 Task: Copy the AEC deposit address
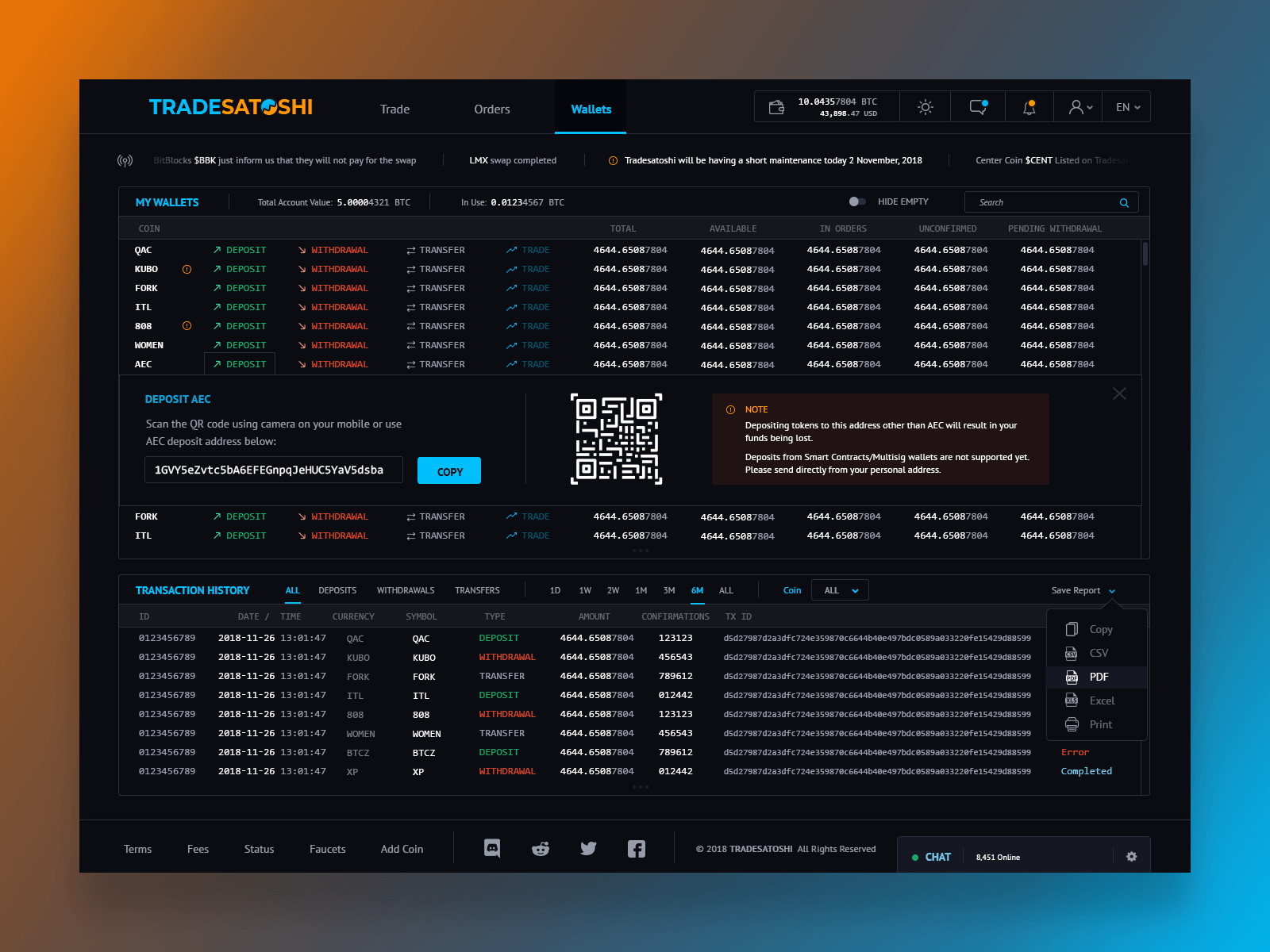(449, 471)
